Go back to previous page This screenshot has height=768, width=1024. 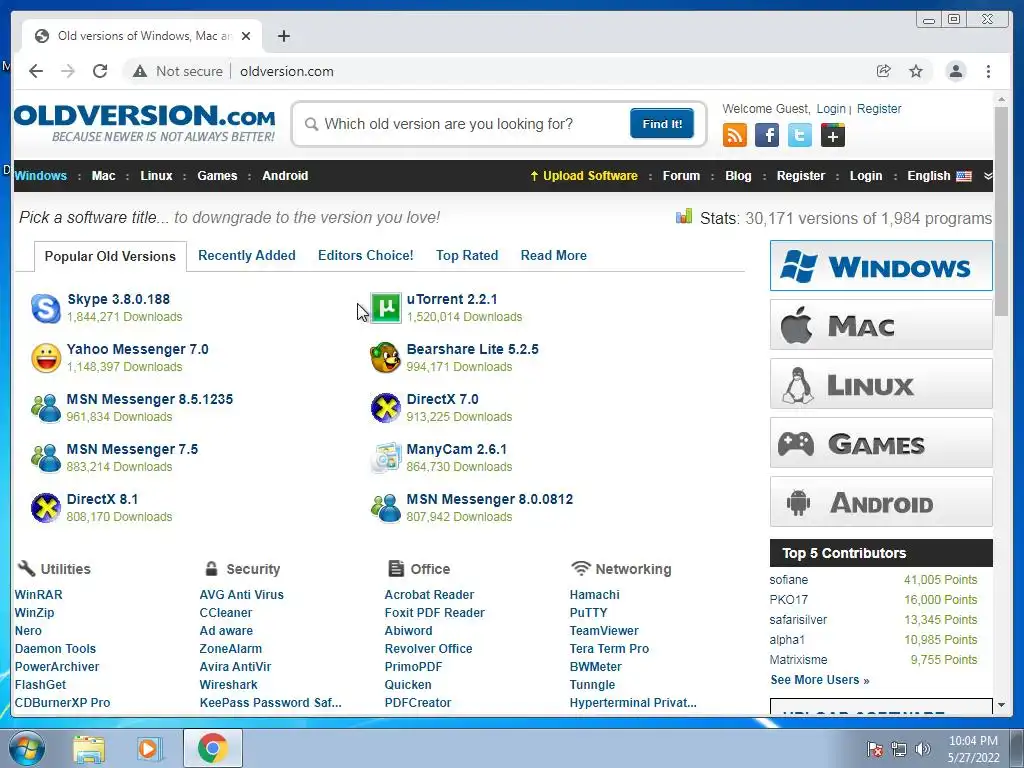click(36, 71)
